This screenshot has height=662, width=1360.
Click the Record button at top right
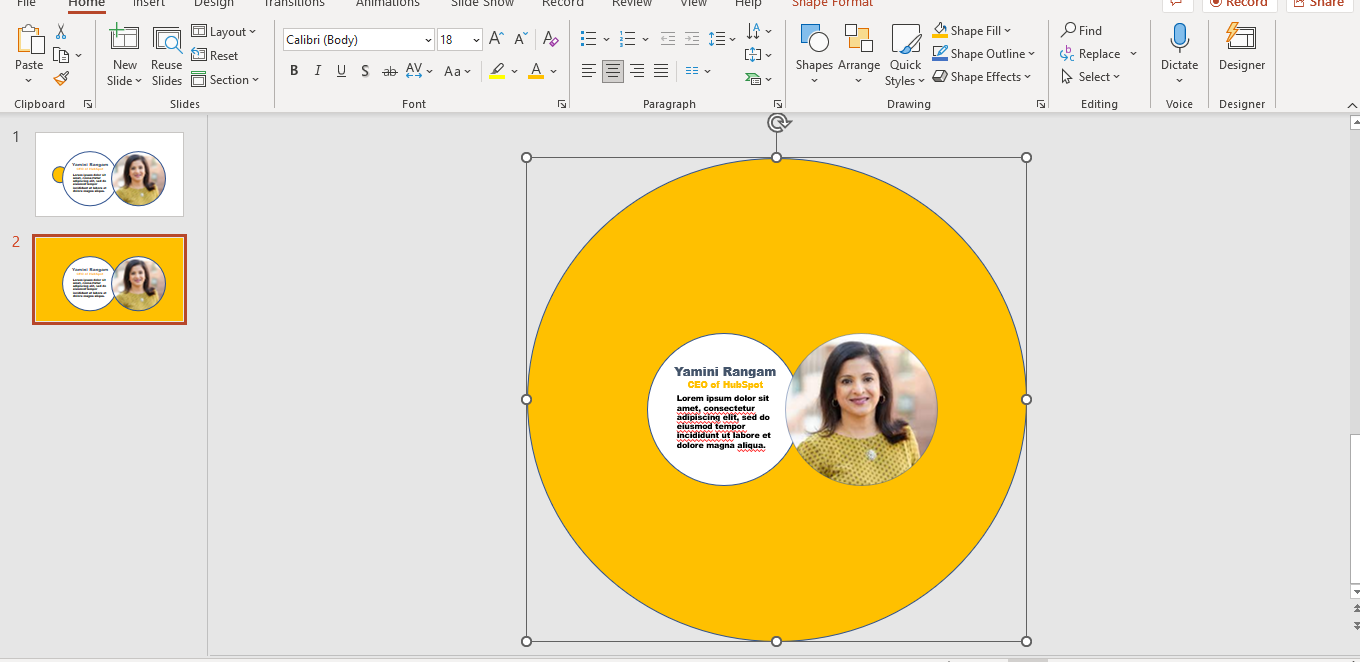1238,3
